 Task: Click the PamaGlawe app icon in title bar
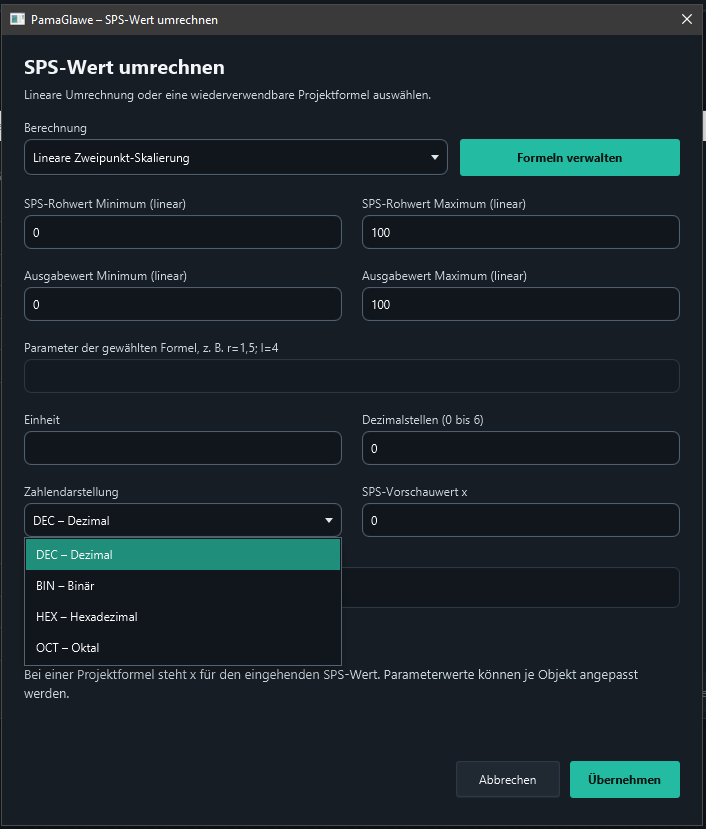click(17, 20)
